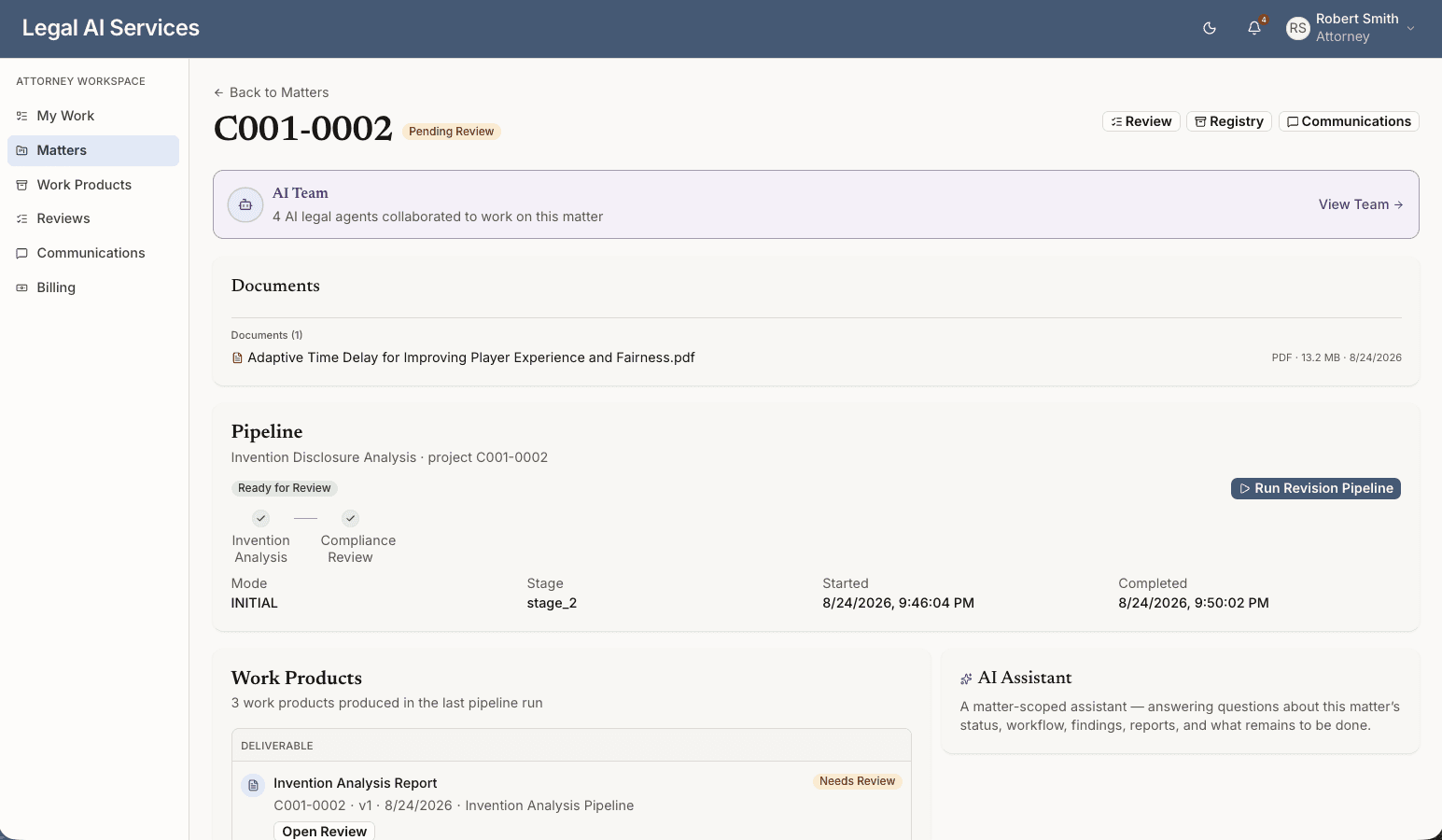Click View Team link
The image size is (1442, 840).
tap(1361, 204)
